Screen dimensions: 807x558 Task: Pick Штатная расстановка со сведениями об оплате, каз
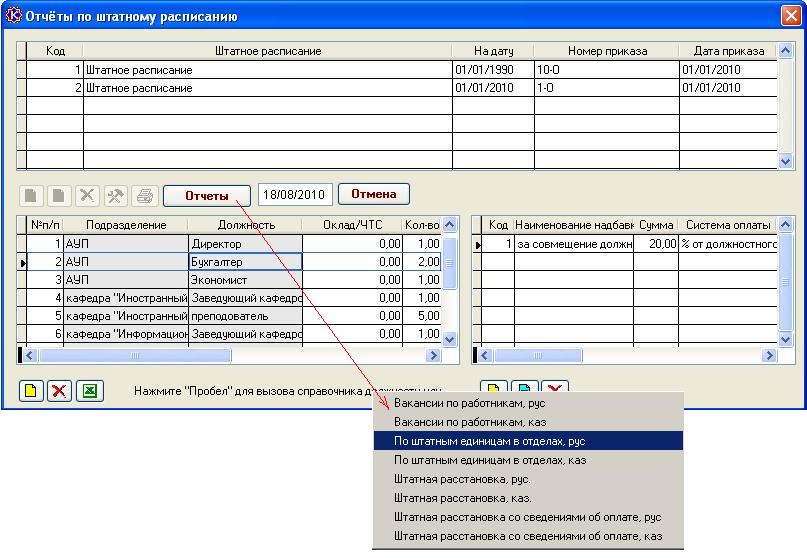click(528, 536)
